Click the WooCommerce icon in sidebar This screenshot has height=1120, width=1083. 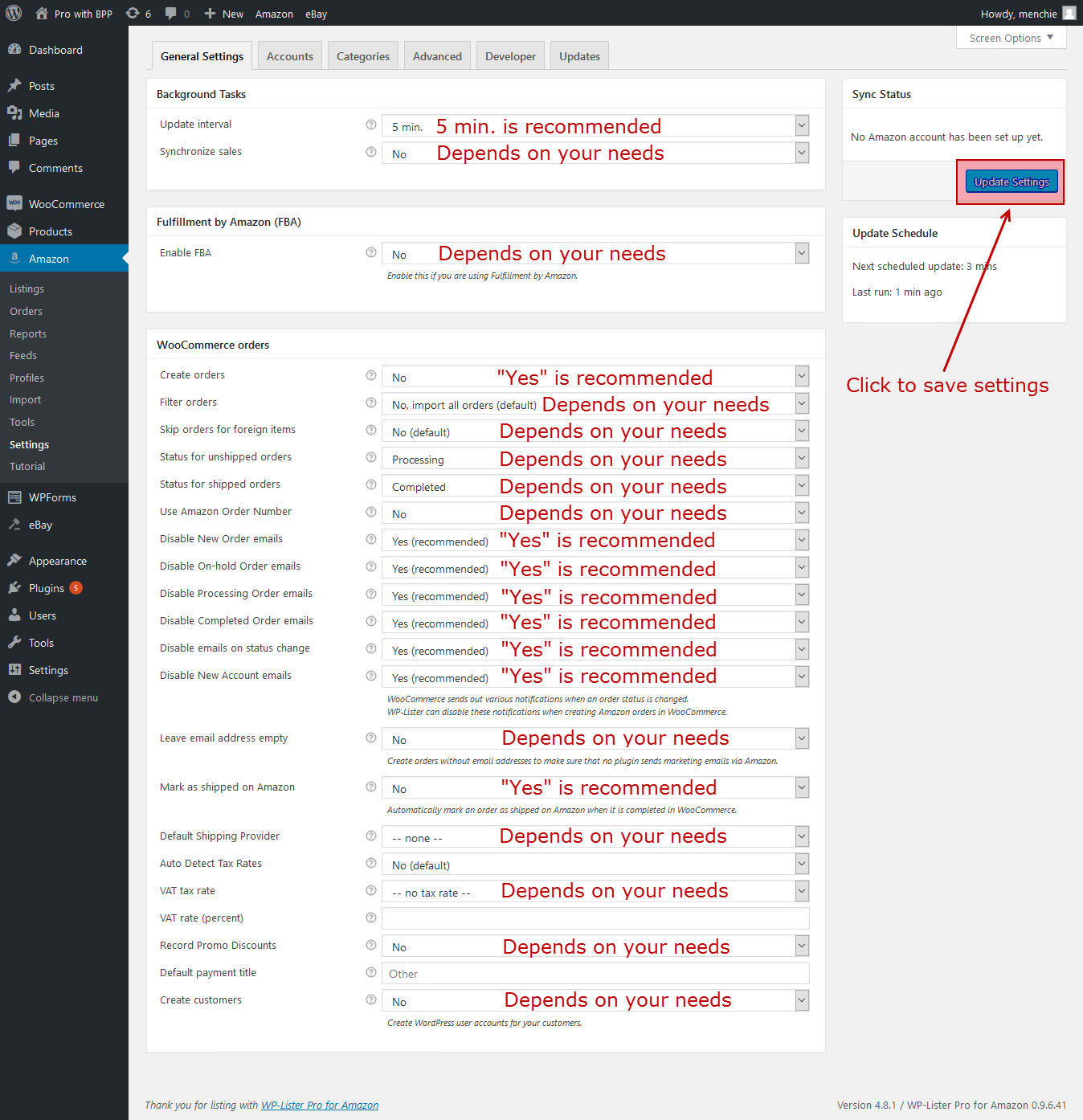click(x=14, y=203)
